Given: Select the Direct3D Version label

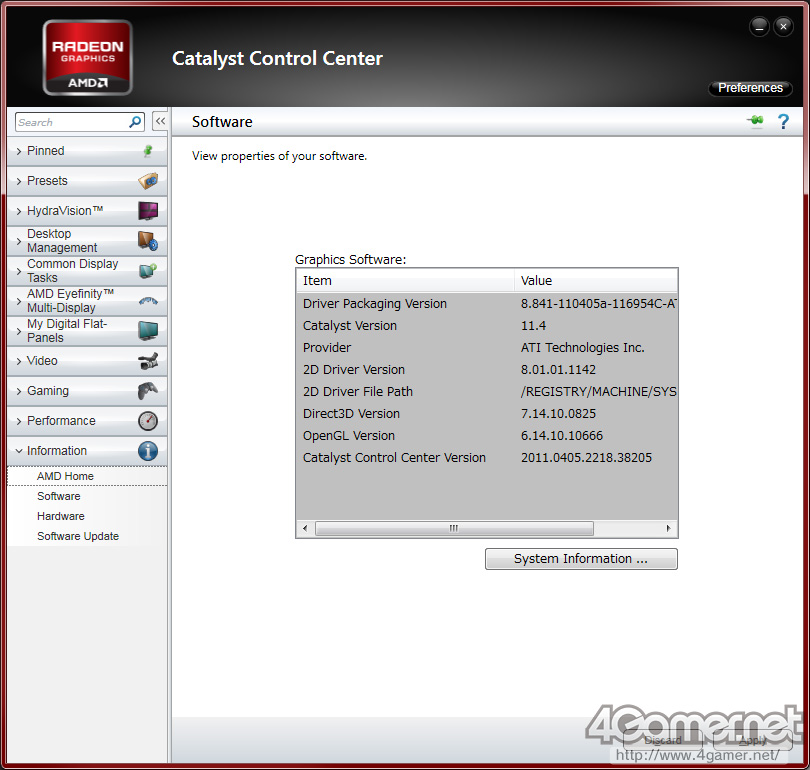Looking at the screenshot, I should (x=351, y=414).
